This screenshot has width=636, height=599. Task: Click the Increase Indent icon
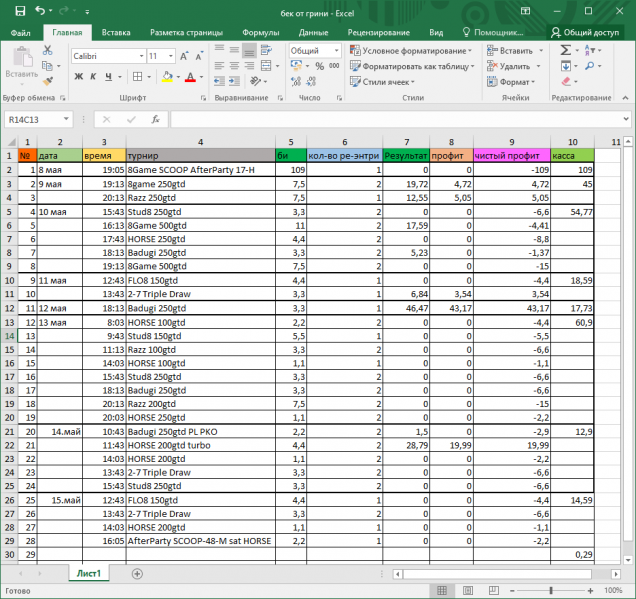pyautogui.click(x=234, y=82)
